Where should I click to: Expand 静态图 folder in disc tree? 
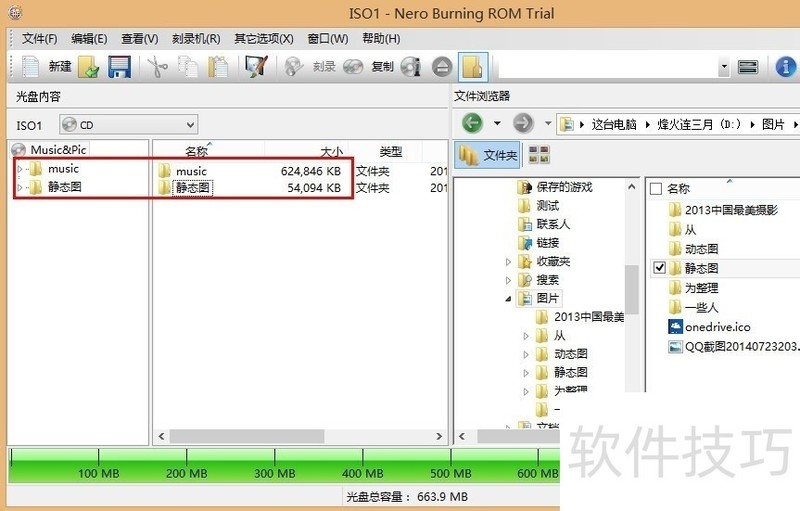(x=20, y=187)
